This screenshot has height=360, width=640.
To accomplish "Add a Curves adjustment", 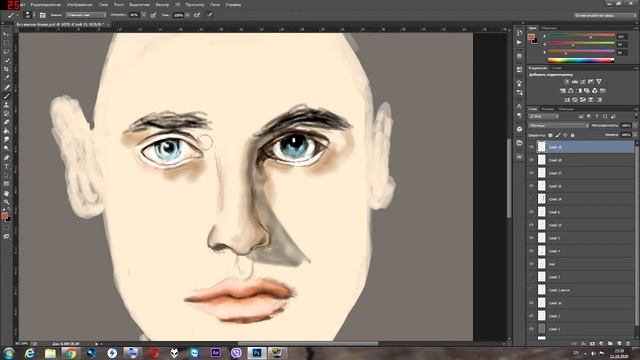I will (583, 82).
